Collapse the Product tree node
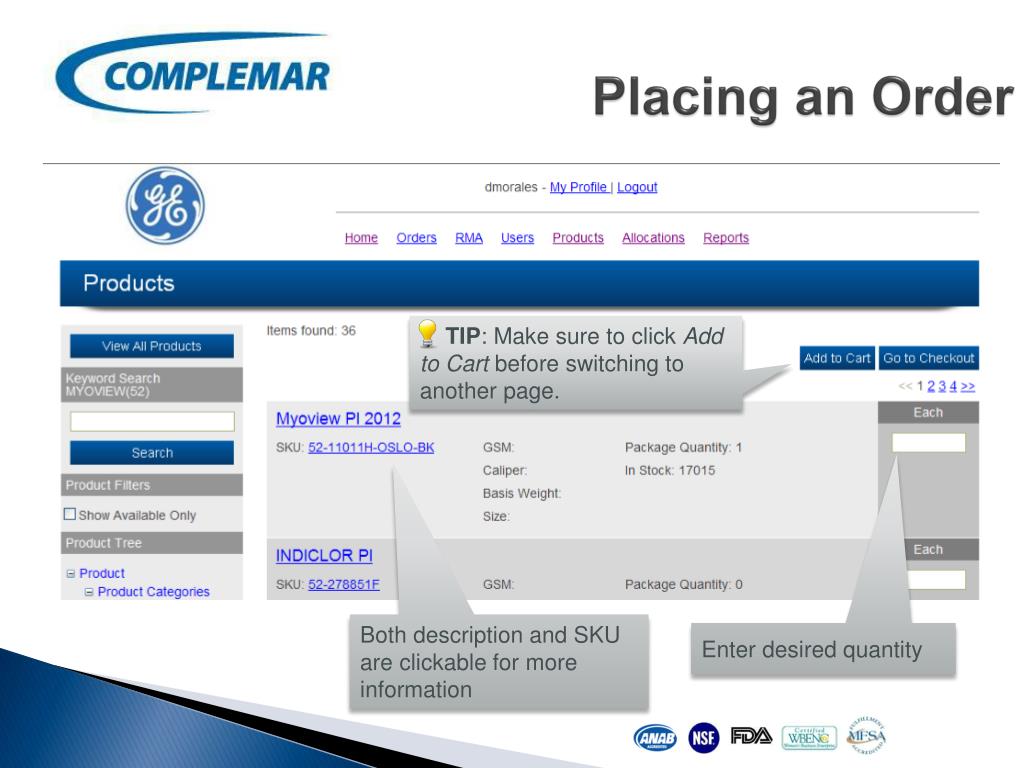 (x=71, y=573)
